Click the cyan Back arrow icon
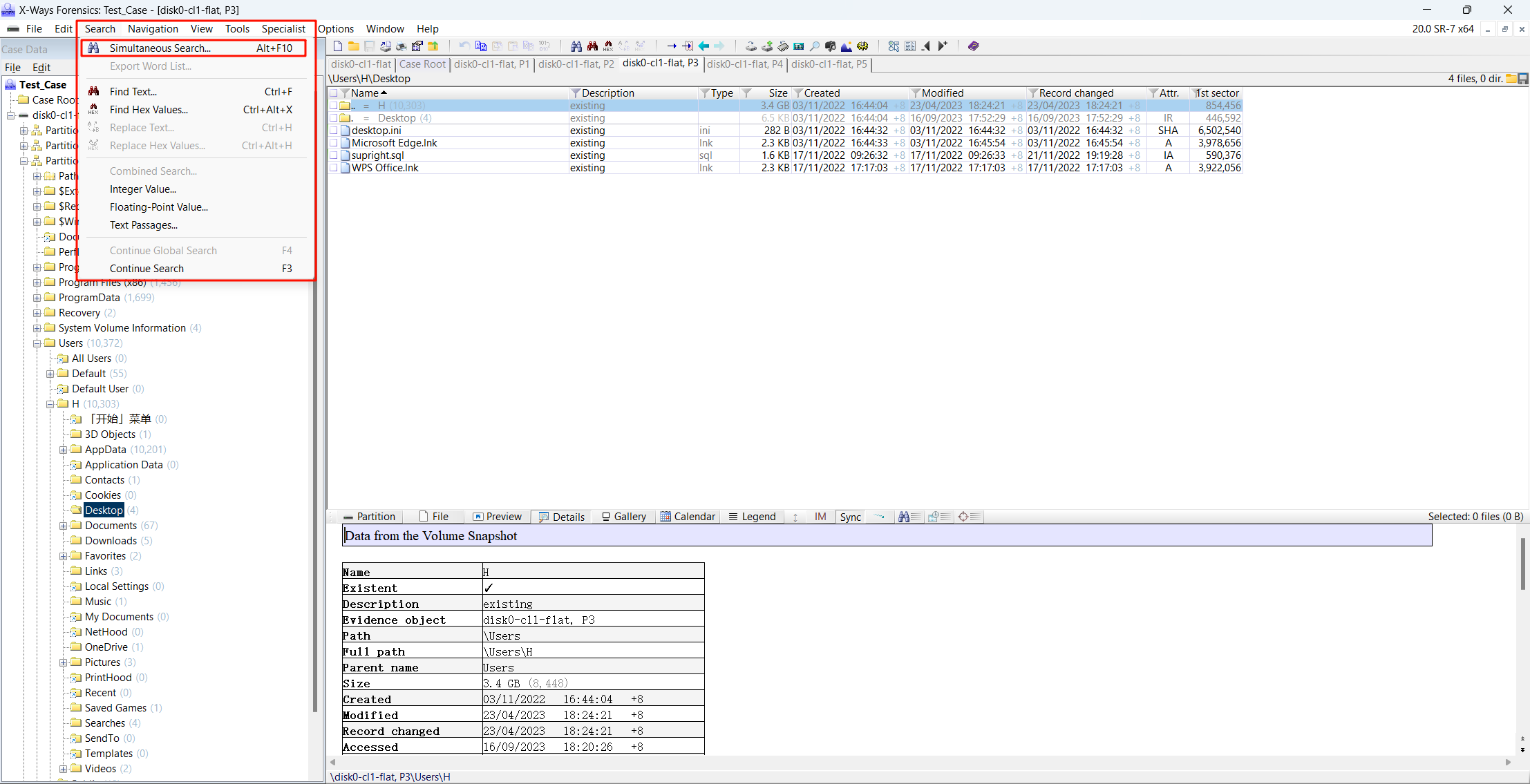 coord(703,46)
